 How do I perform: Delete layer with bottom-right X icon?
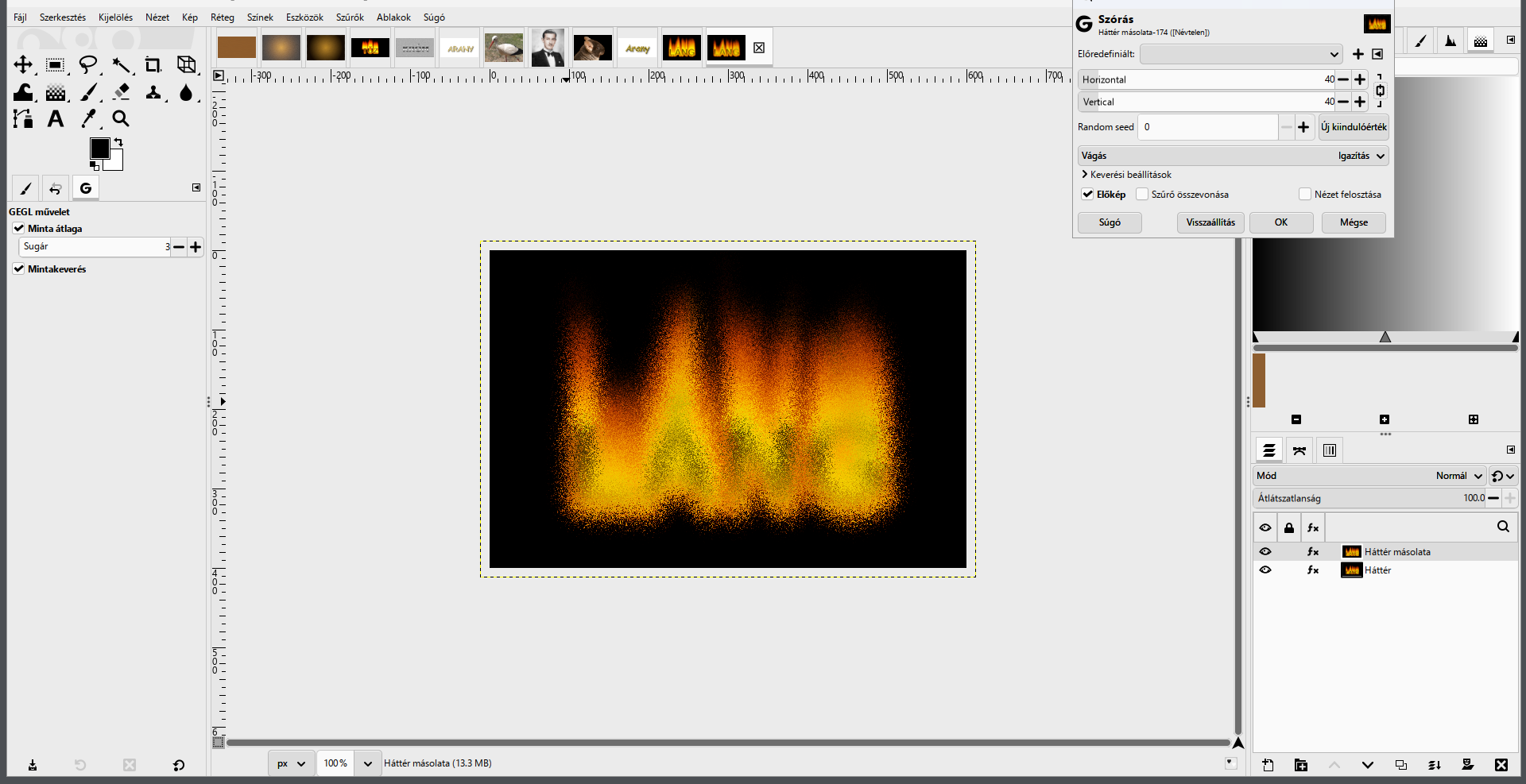tap(1501, 765)
